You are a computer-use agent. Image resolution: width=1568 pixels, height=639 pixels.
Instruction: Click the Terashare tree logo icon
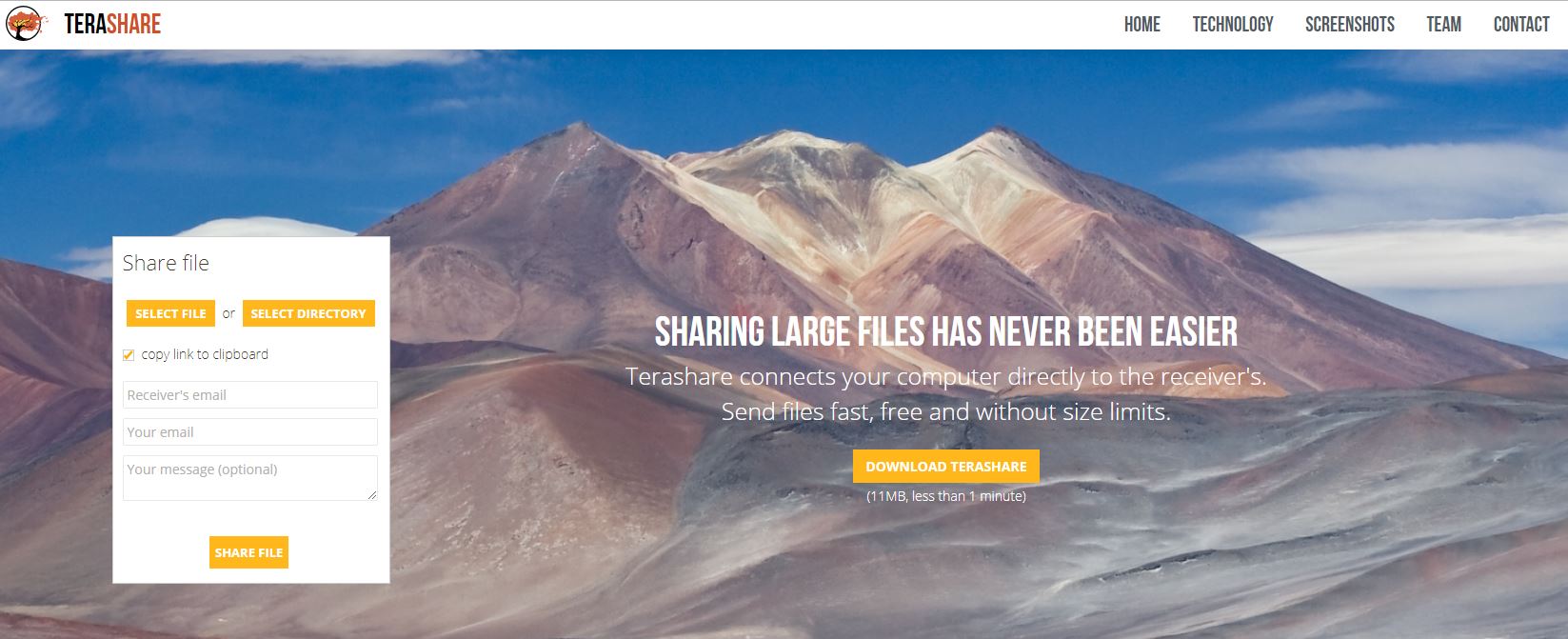tap(24, 24)
